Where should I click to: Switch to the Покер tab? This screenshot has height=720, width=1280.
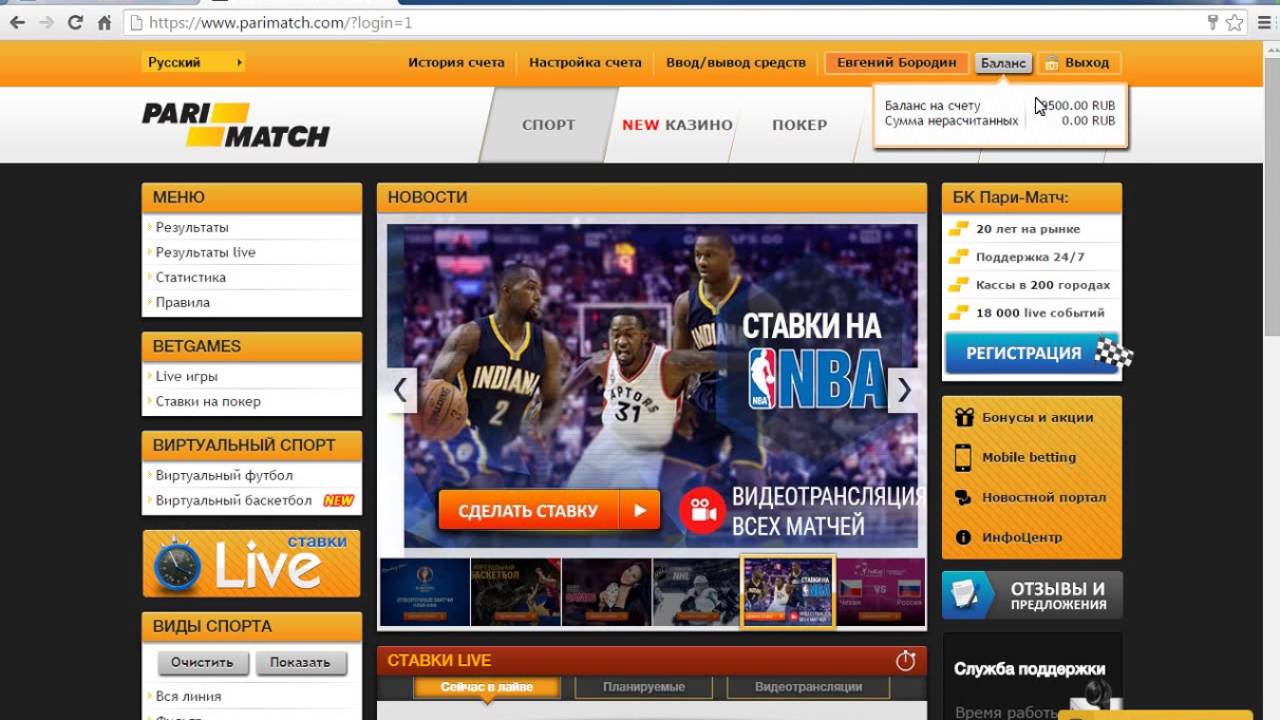pyautogui.click(x=799, y=124)
